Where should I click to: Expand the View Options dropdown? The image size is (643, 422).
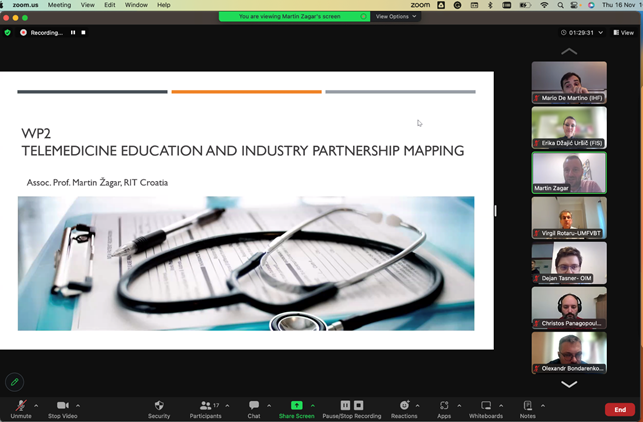pyautogui.click(x=395, y=17)
